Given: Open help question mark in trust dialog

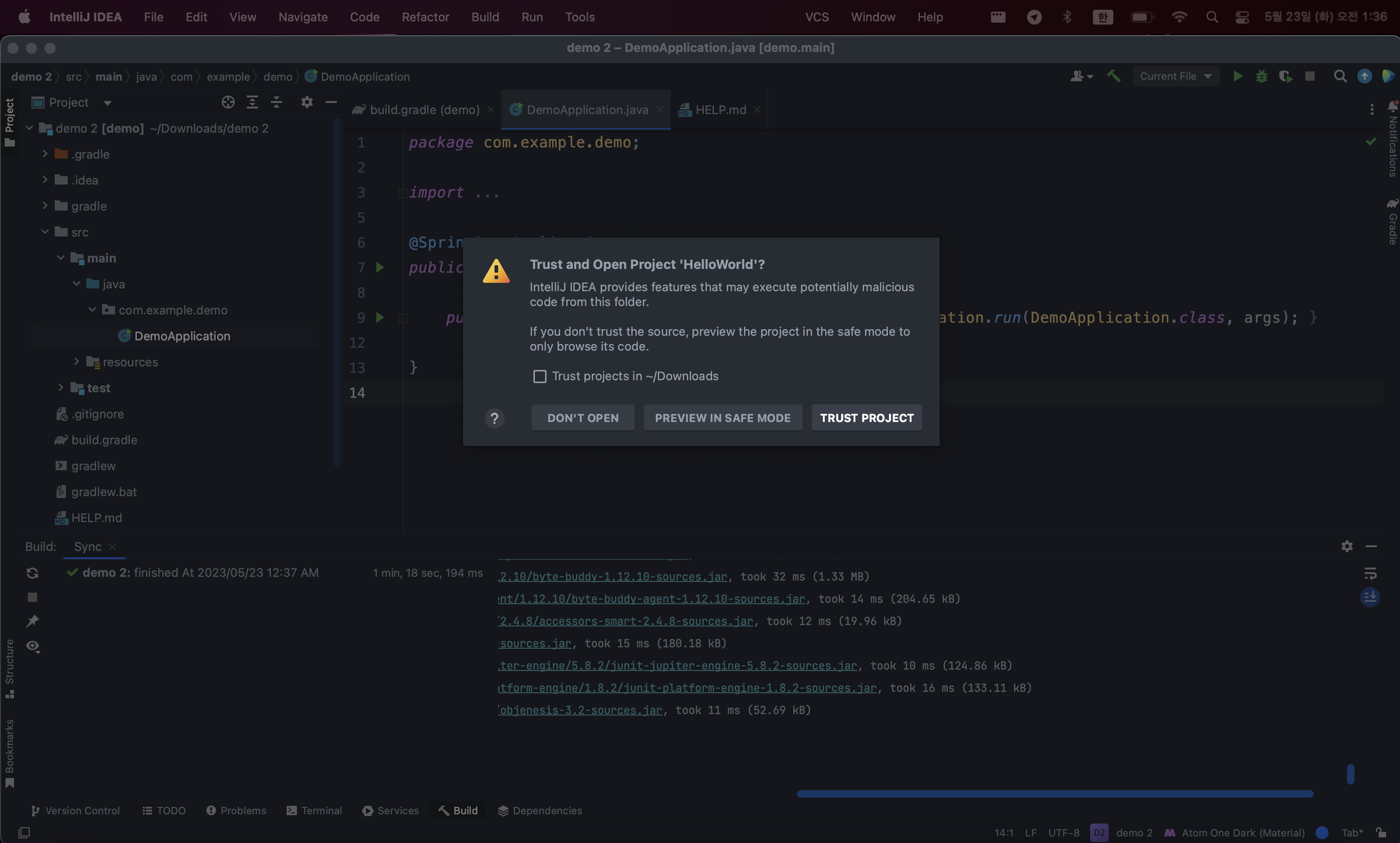Looking at the screenshot, I should [x=494, y=419].
